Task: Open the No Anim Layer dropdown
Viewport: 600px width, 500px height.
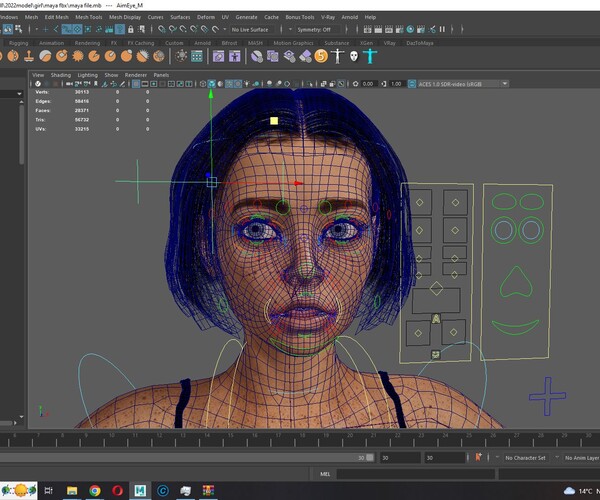Action: click(582, 458)
